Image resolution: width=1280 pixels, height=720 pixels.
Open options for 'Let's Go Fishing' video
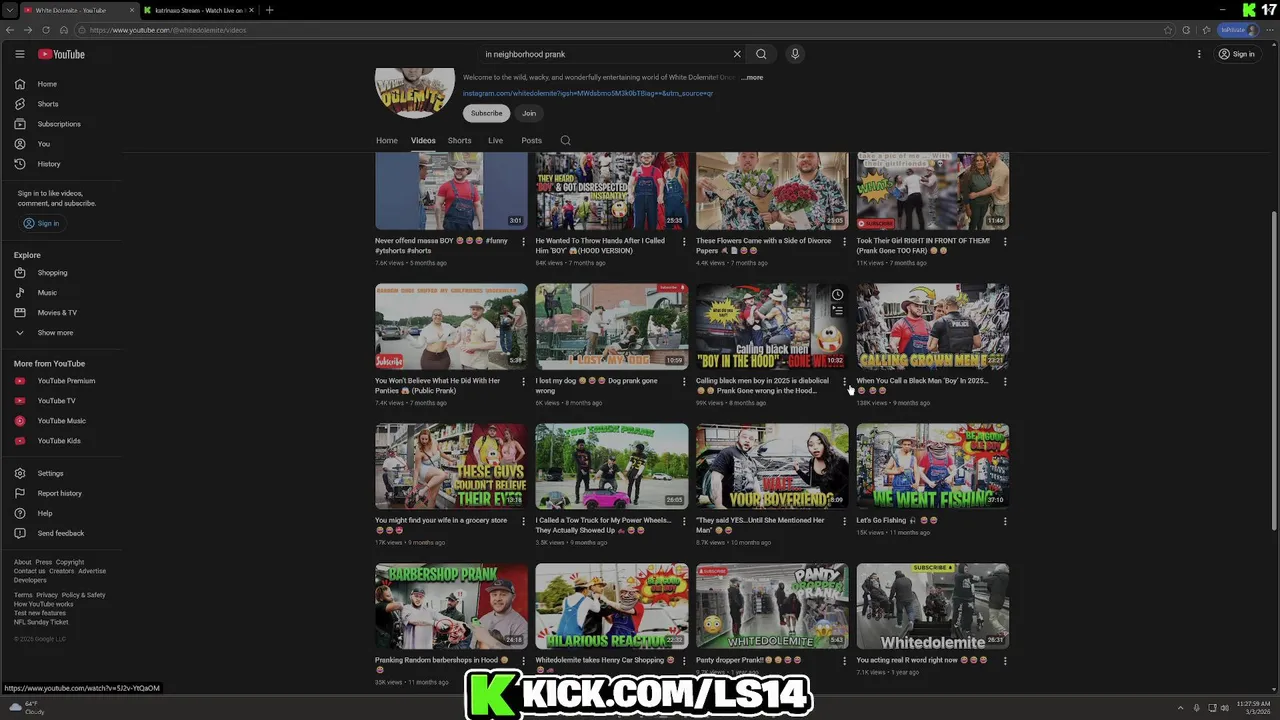[x=1005, y=521]
